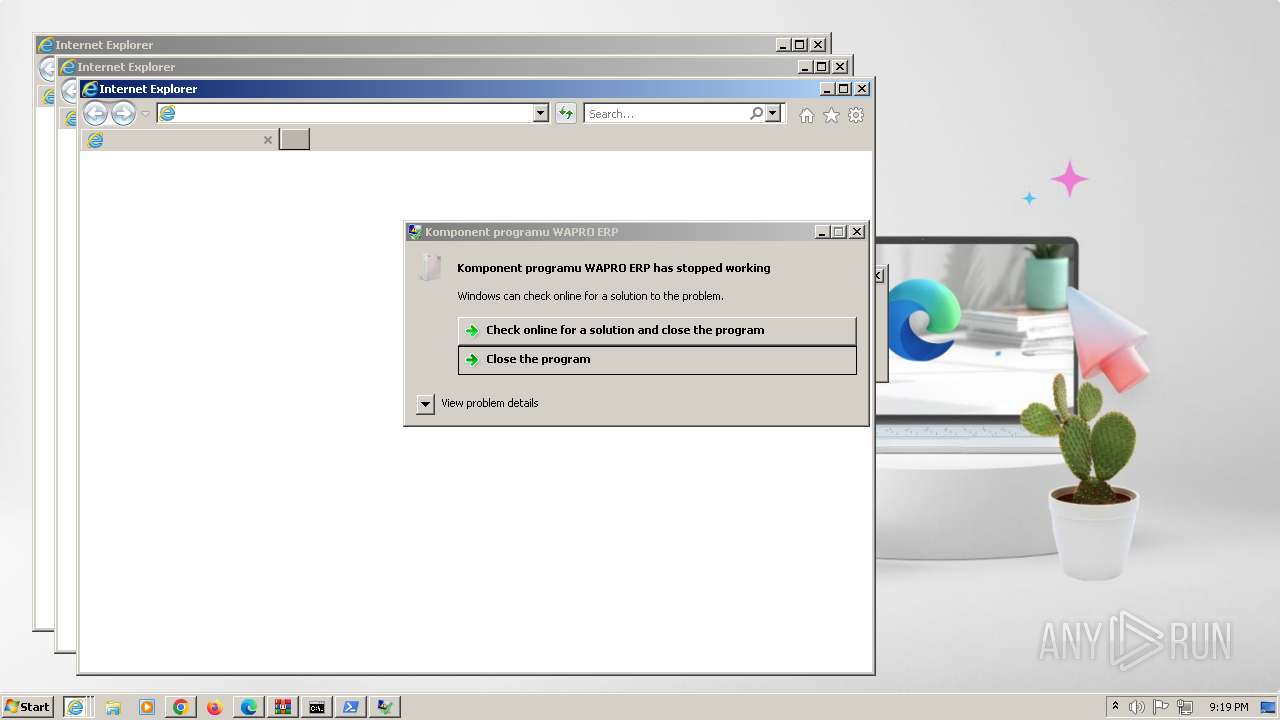Click front Internet Explorer title bar logo
Screen dimensions: 1280x720
(90, 89)
